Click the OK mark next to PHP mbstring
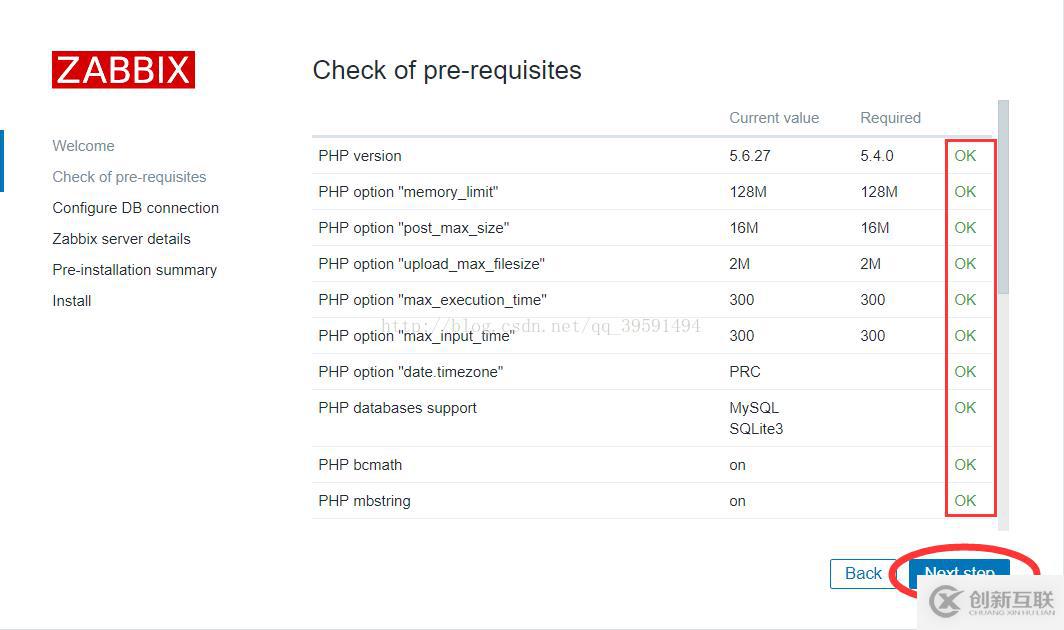 [x=964, y=500]
